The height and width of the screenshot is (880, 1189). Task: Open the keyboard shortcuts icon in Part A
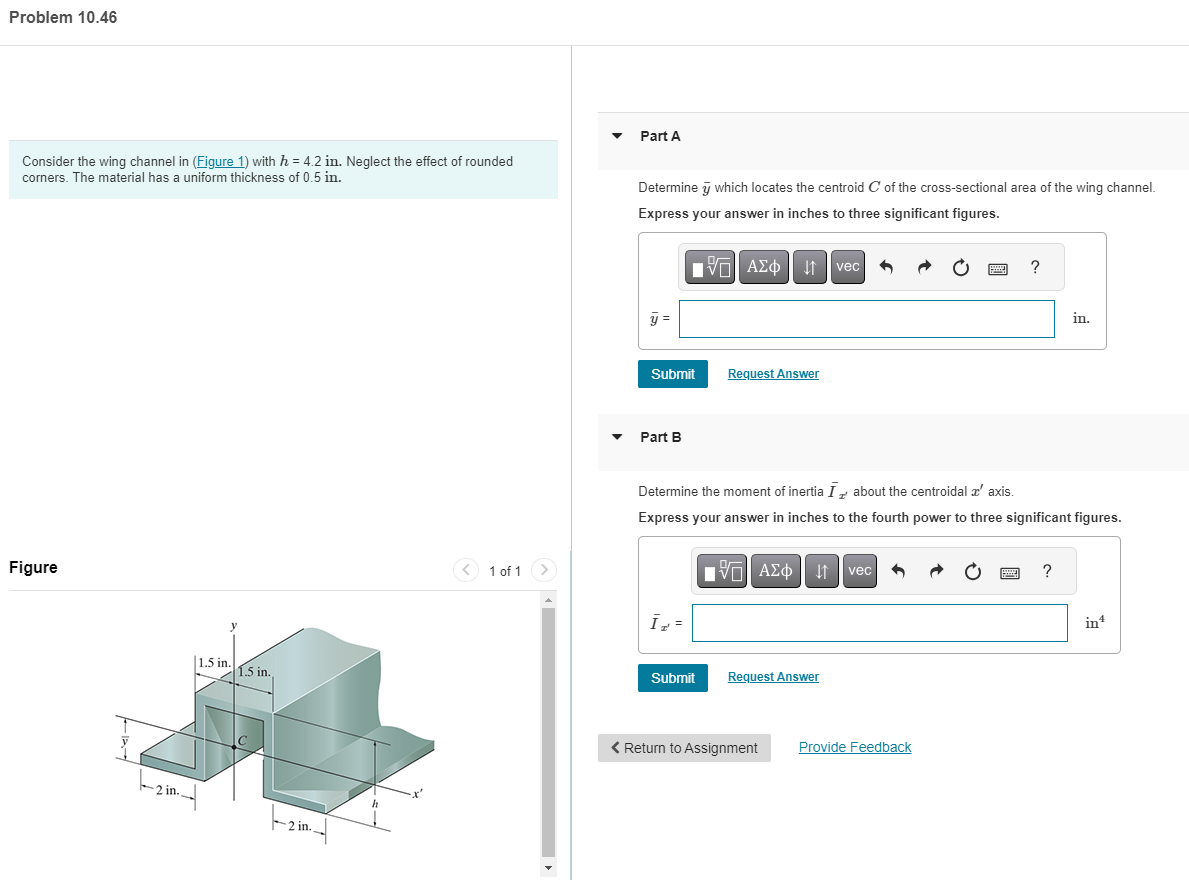point(997,267)
